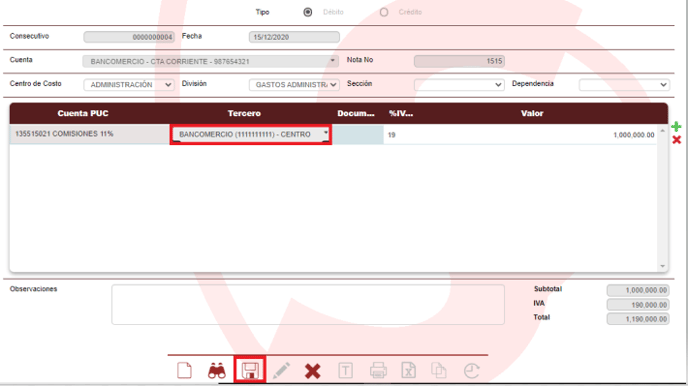The width and height of the screenshot is (688, 386).
Task: Export with the Excel sheet icon
Action: (408, 371)
